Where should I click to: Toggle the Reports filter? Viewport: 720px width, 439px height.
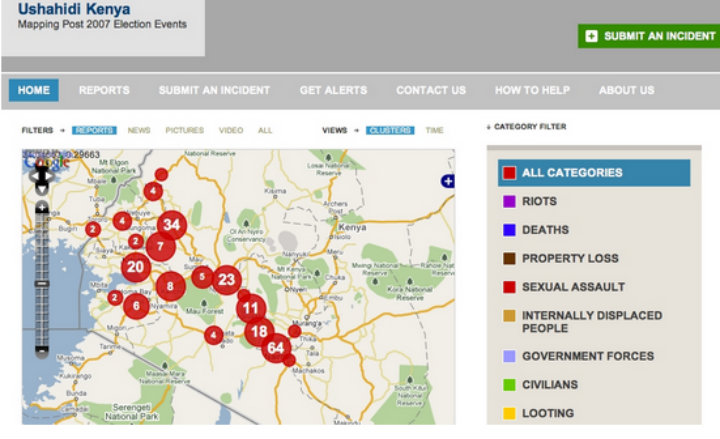click(x=94, y=130)
